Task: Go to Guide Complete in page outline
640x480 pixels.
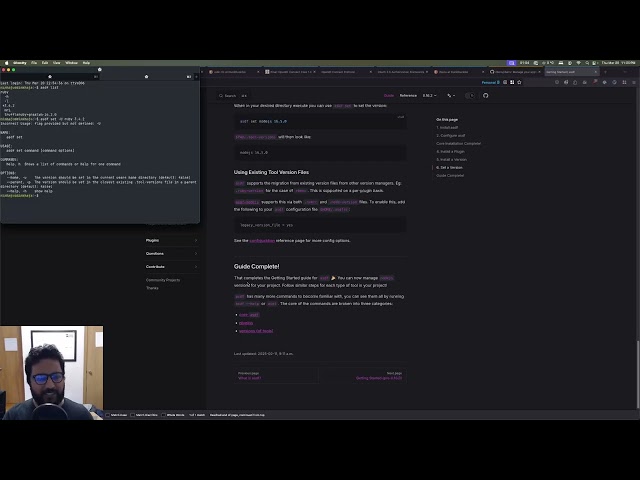Action: click(x=450, y=176)
